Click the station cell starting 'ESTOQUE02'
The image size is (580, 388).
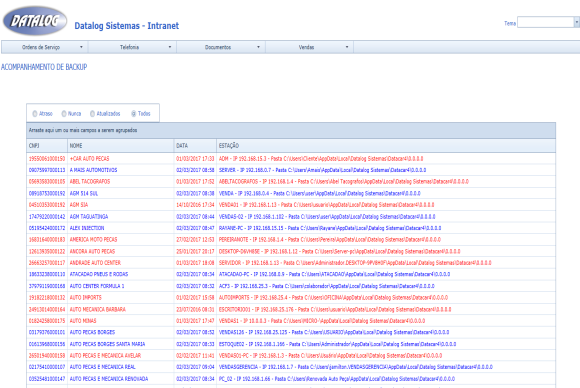(386, 344)
